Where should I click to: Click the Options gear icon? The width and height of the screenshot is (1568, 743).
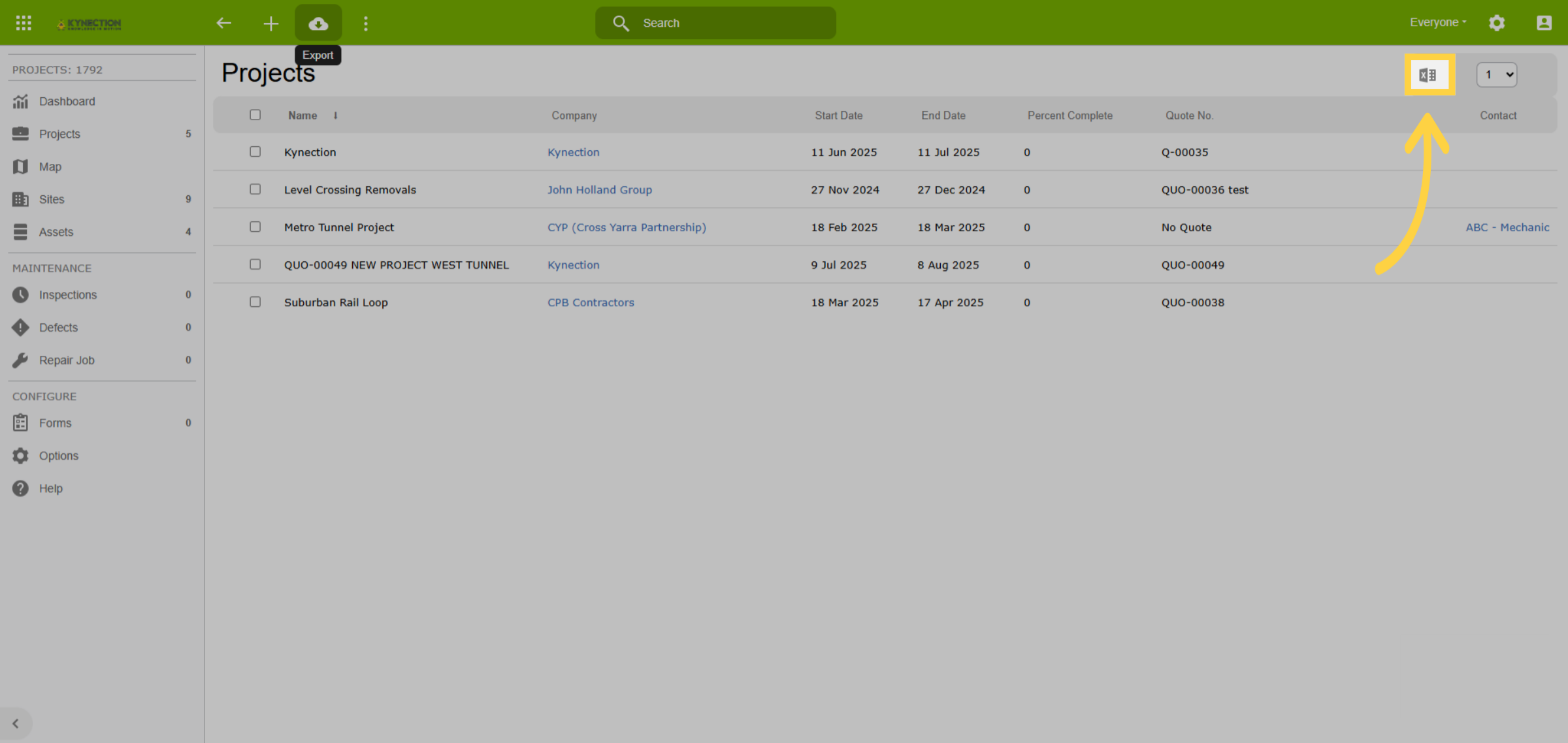coord(20,455)
